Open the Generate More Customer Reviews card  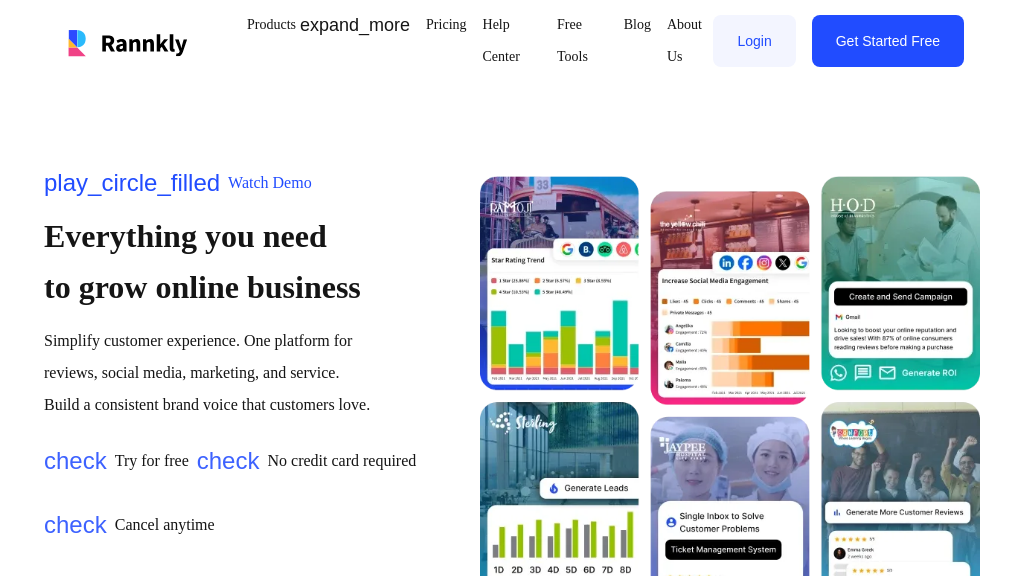(x=901, y=489)
